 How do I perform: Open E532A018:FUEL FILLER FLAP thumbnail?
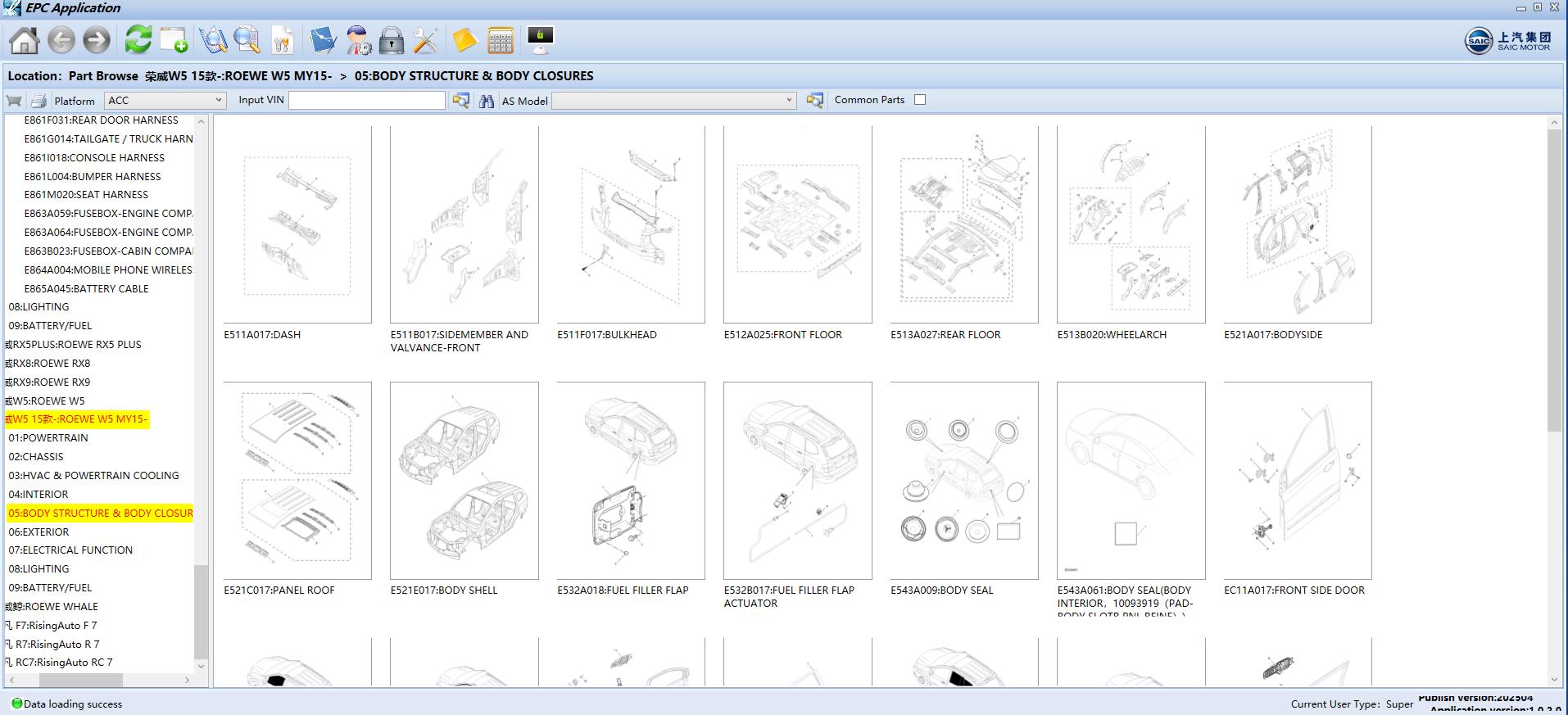coord(631,481)
